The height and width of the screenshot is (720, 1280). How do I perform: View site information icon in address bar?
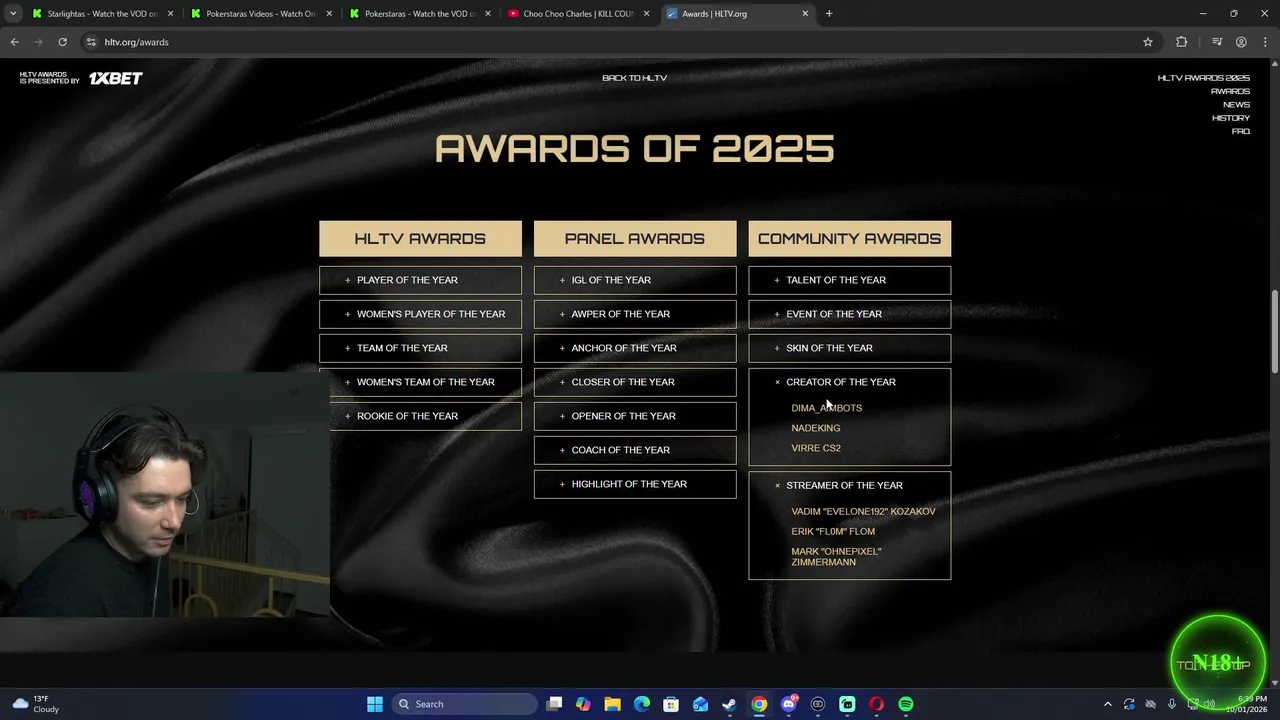click(91, 42)
